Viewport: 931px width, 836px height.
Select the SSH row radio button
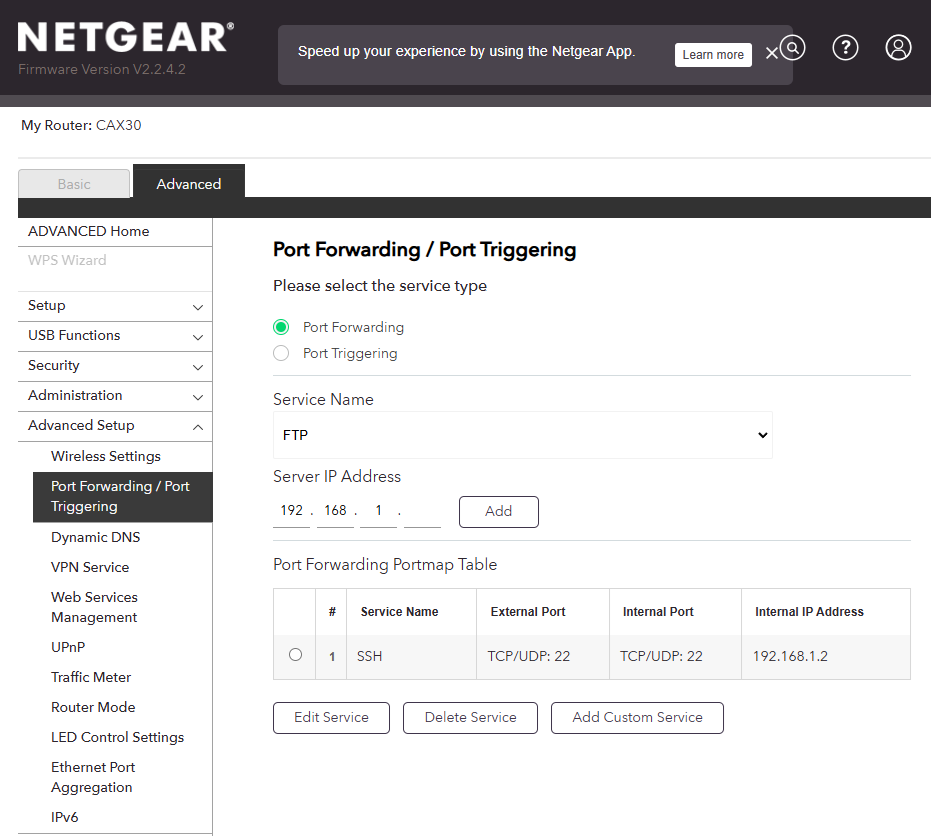coord(295,655)
